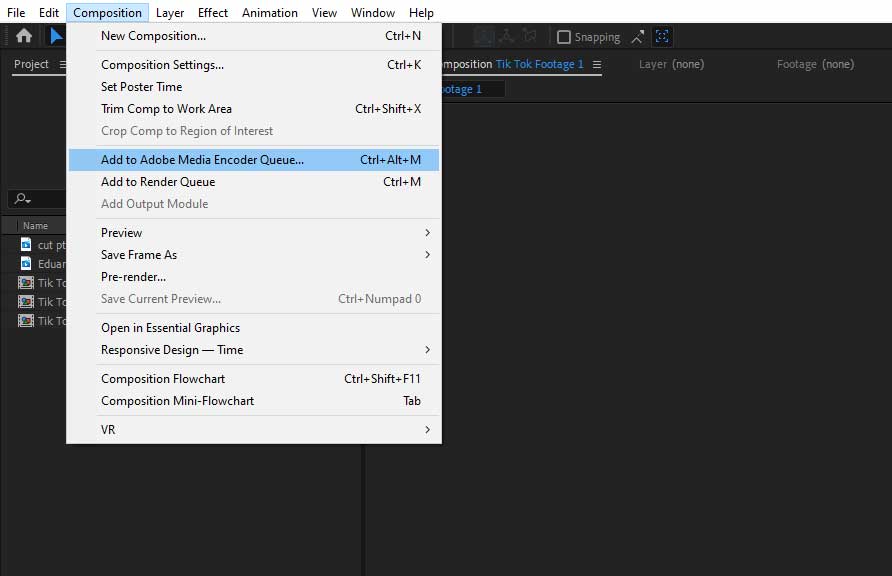Image resolution: width=892 pixels, height=576 pixels.
Task: Click the footage icon beside Eduar item
Action: (x=26, y=263)
